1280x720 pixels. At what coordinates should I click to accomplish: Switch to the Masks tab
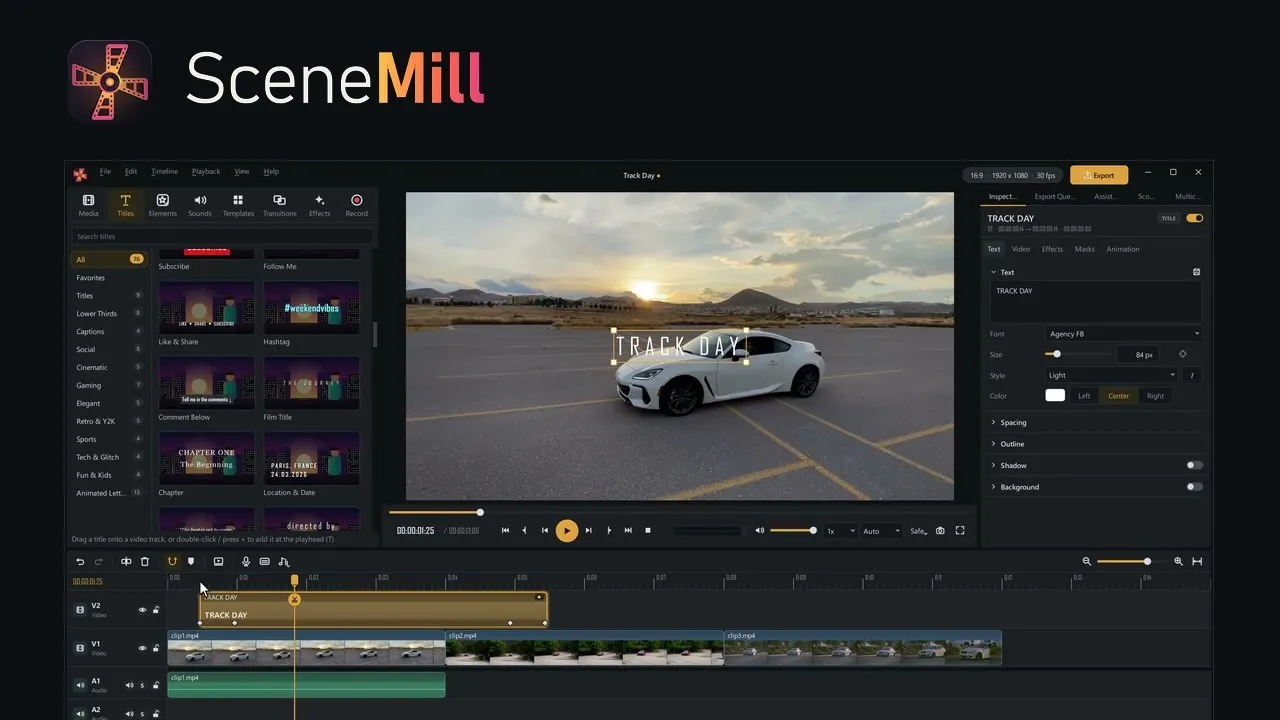1085,249
